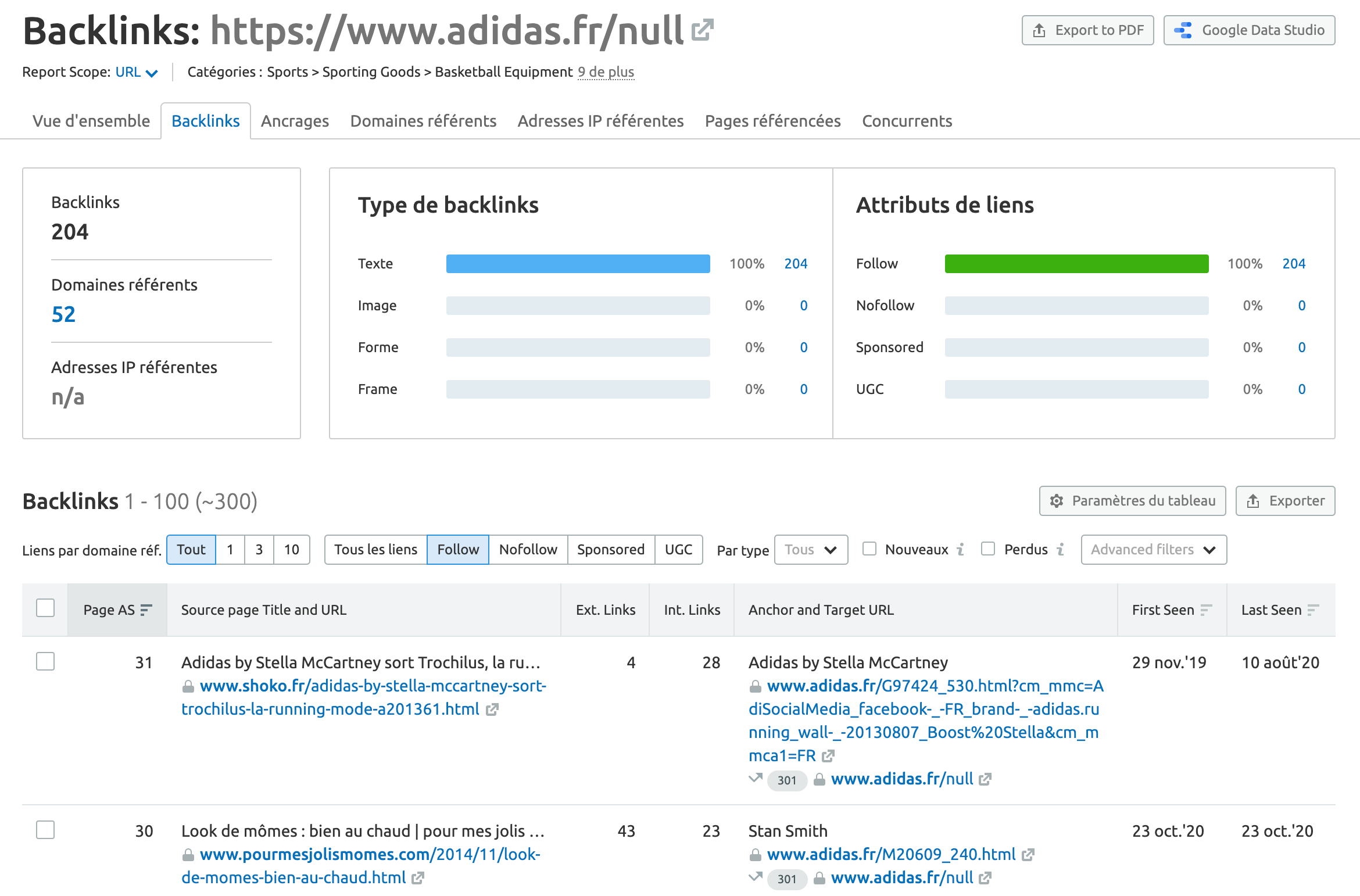The height and width of the screenshot is (896, 1360).
Task: Filter by UGC links
Action: [x=678, y=550]
